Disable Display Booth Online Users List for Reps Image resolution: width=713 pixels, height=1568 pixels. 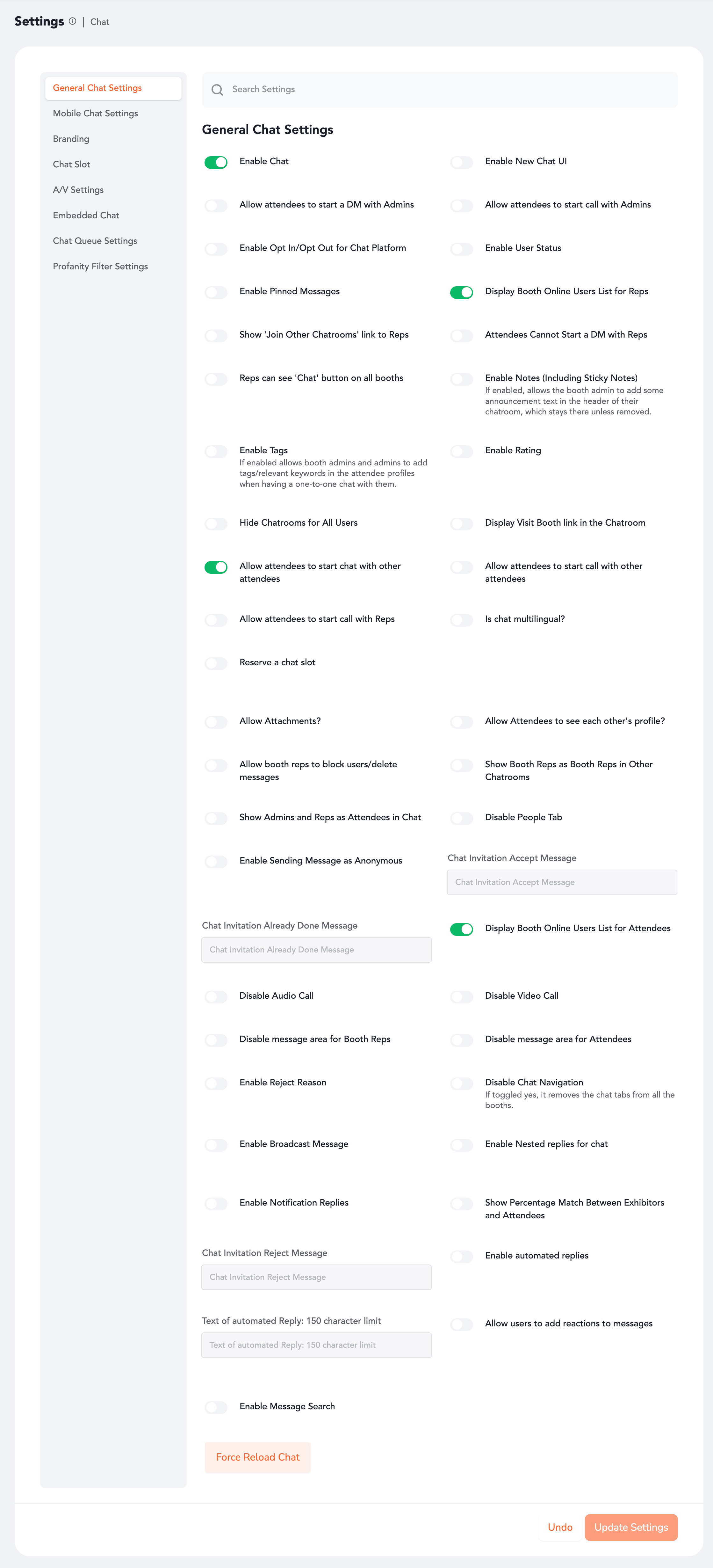(x=461, y=292)
